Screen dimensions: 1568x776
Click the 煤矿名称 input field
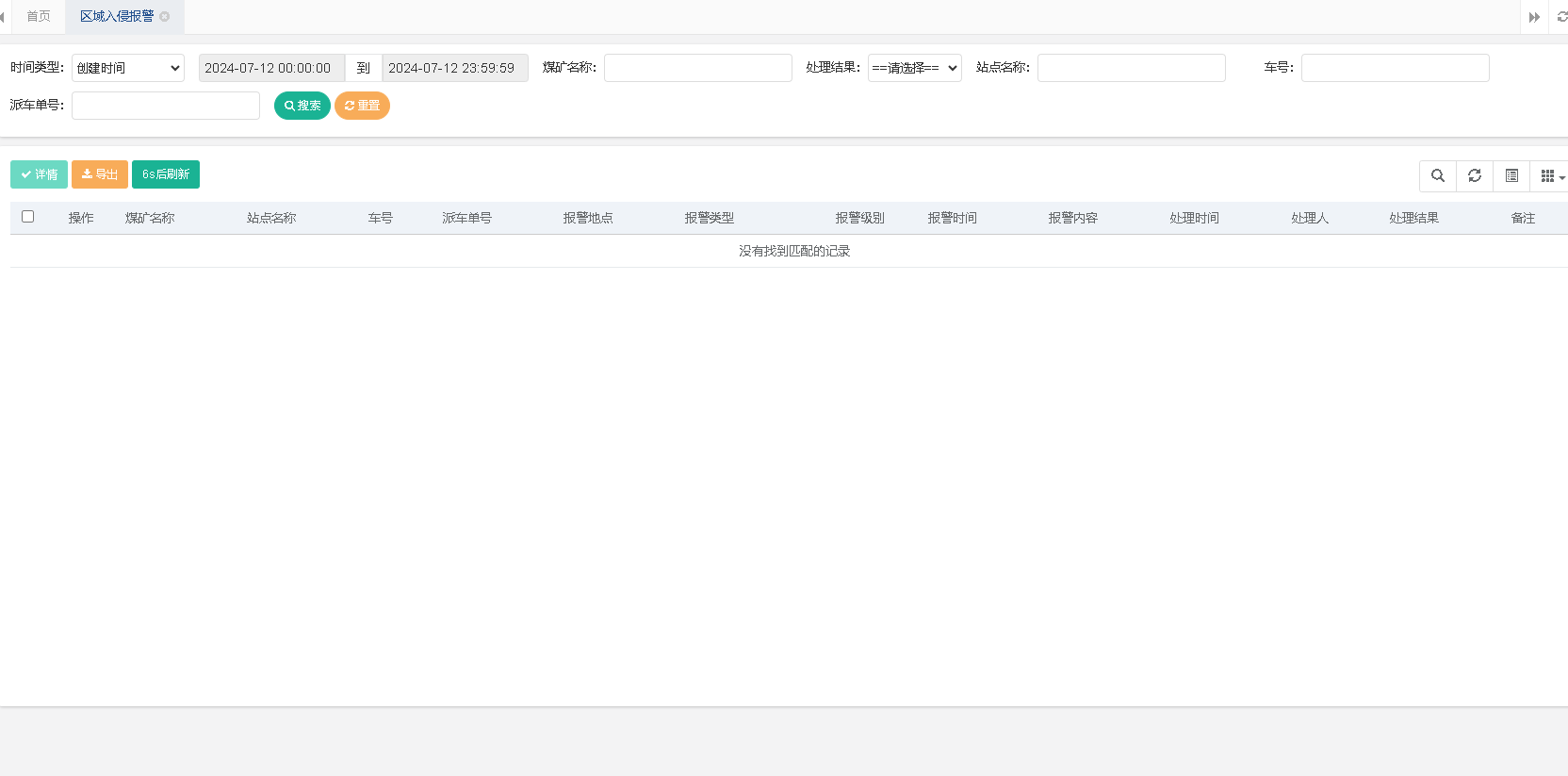tap(697, 68)
